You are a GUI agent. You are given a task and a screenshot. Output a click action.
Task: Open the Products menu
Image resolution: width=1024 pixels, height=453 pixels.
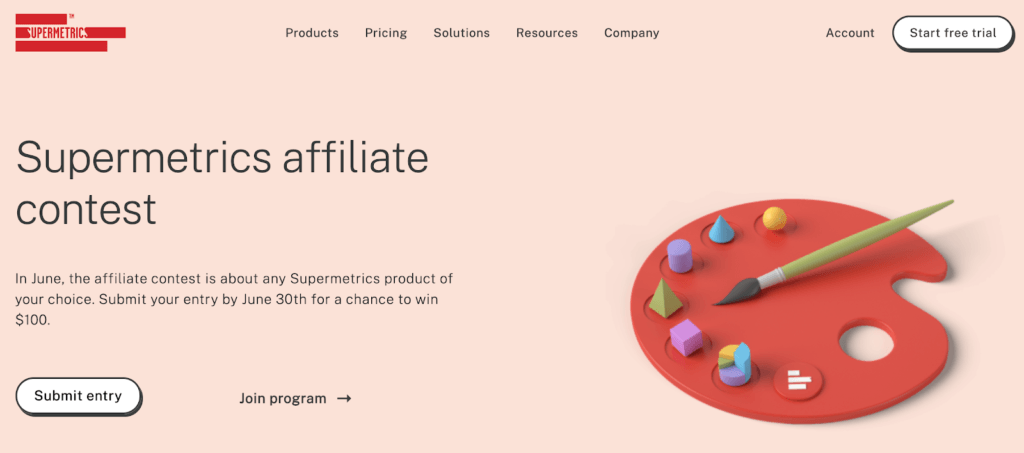click(312, 33)
